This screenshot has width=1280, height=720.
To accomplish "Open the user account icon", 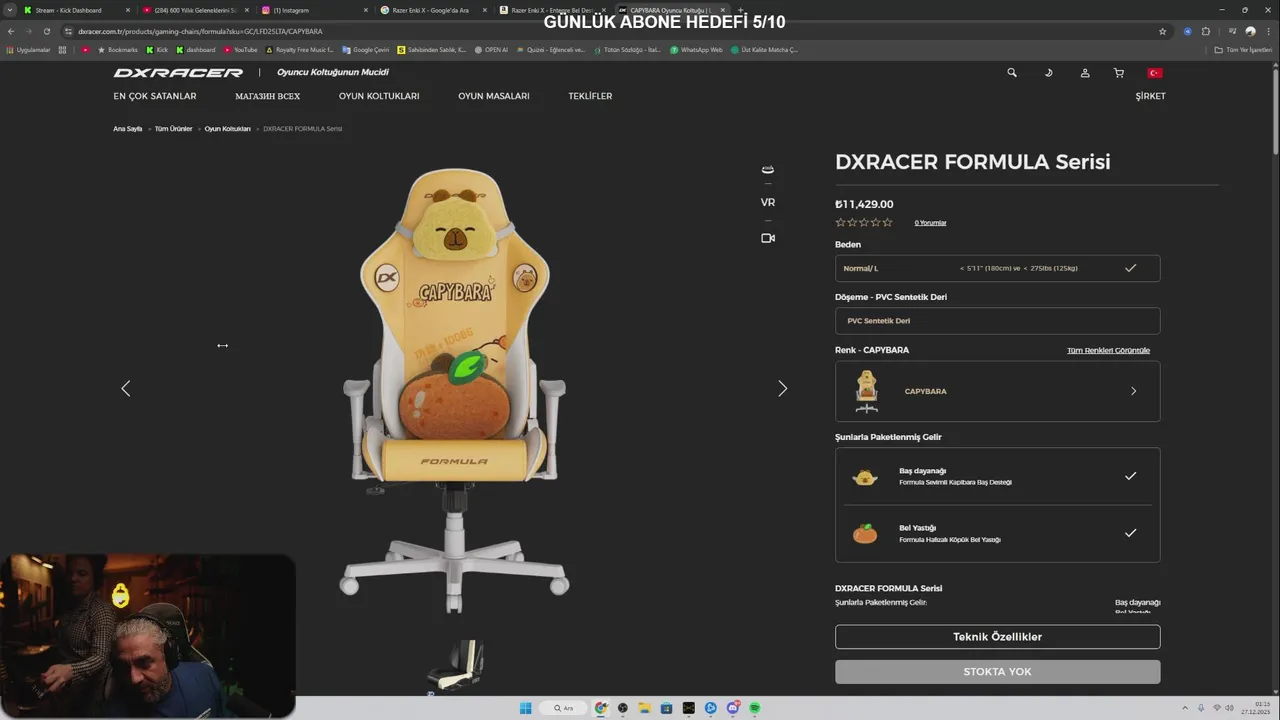I will (x=1085, y=73).
